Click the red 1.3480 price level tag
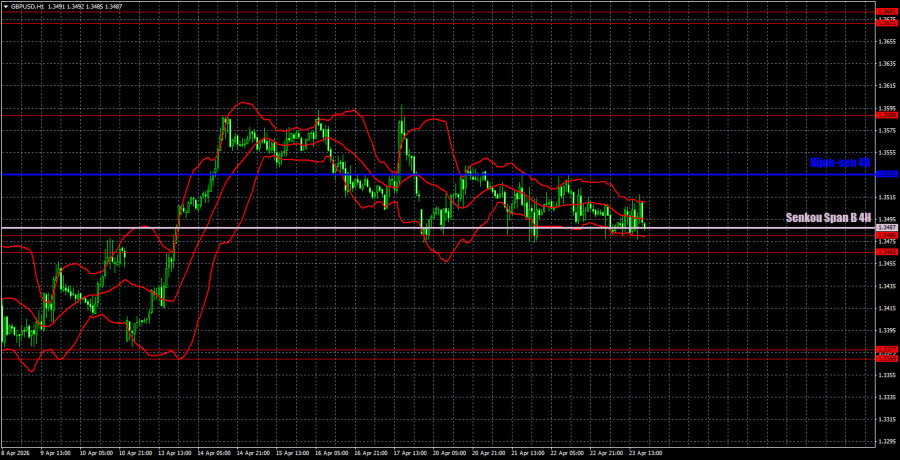 (886, 235)
